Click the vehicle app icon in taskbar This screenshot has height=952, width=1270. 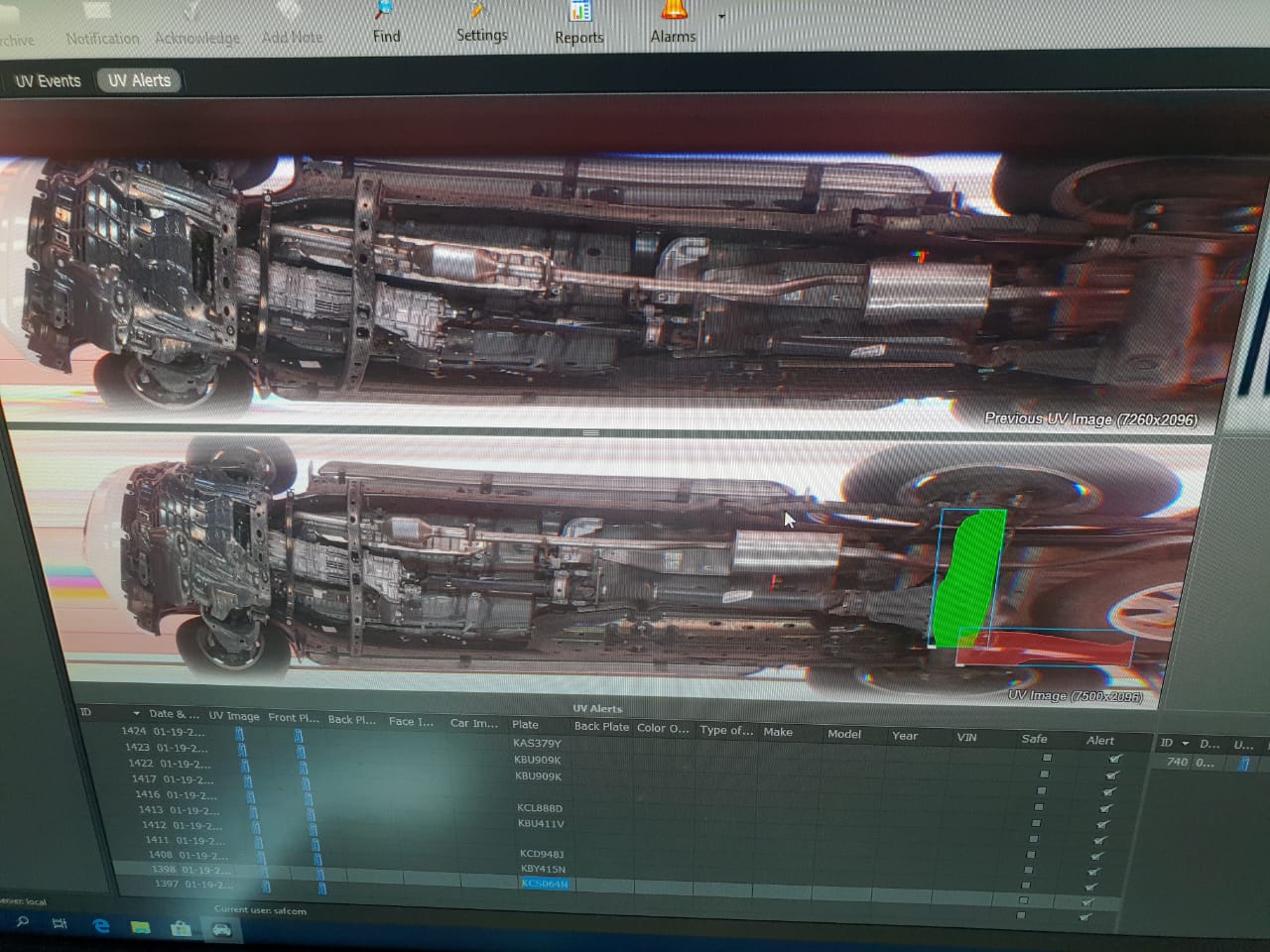(220, 929)
